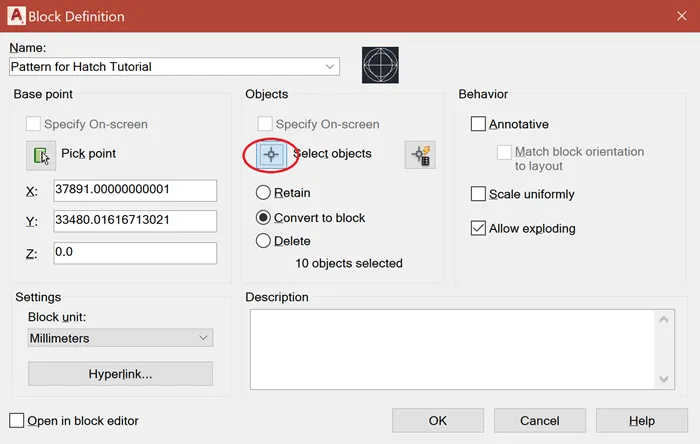Screen dimensions: 700x444
Task: Confirm with the OK button
Action: click(438, 420)
